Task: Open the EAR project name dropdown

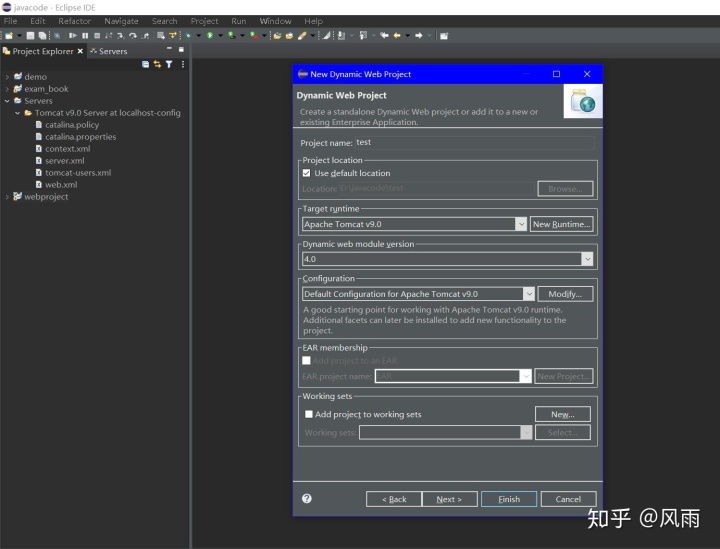Action: tap(526, 376)
